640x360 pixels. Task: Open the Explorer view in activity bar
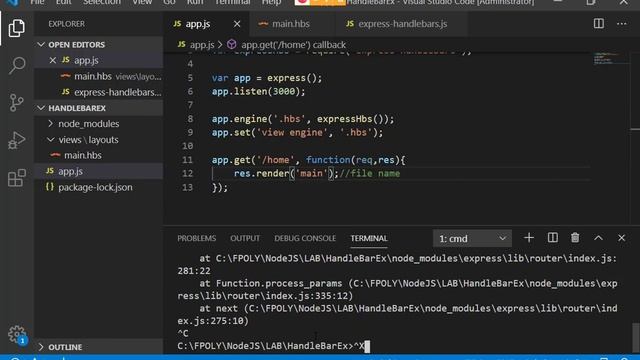[x=16, y=28]
